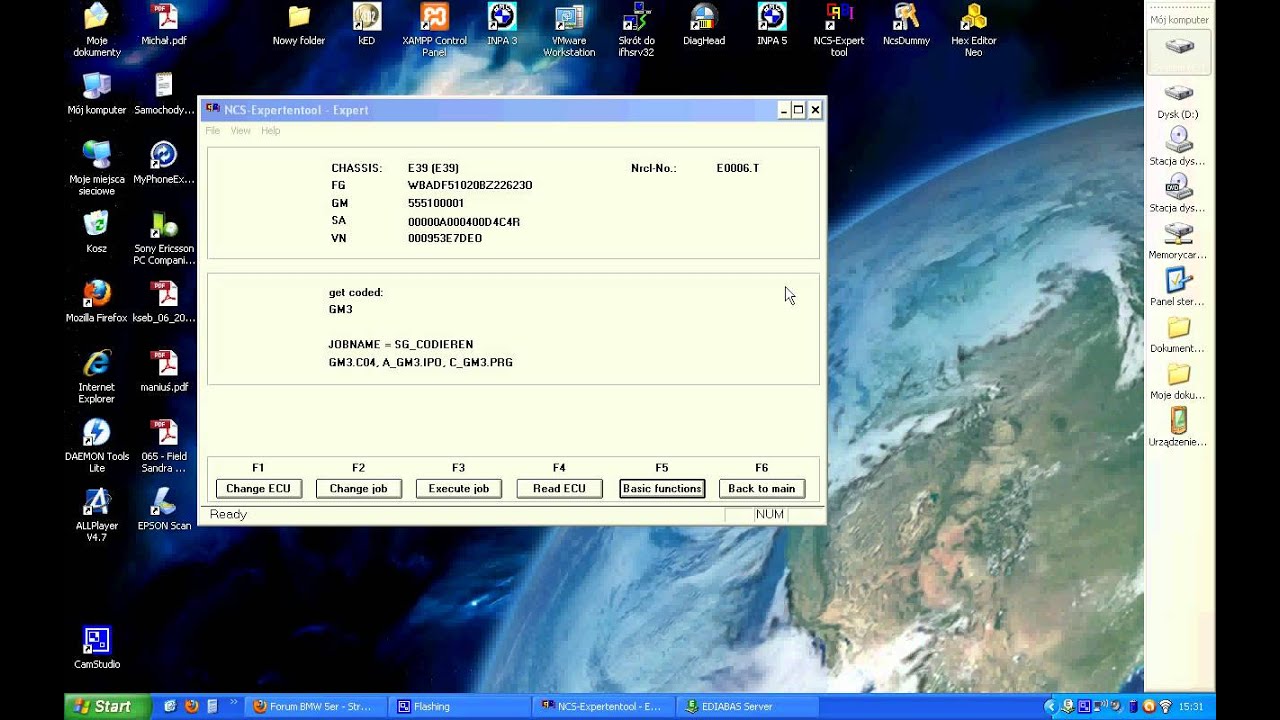Switch to EDIABAS Server taskbar window
This screenshot has height=720, width=1280.
click(747, 706)
